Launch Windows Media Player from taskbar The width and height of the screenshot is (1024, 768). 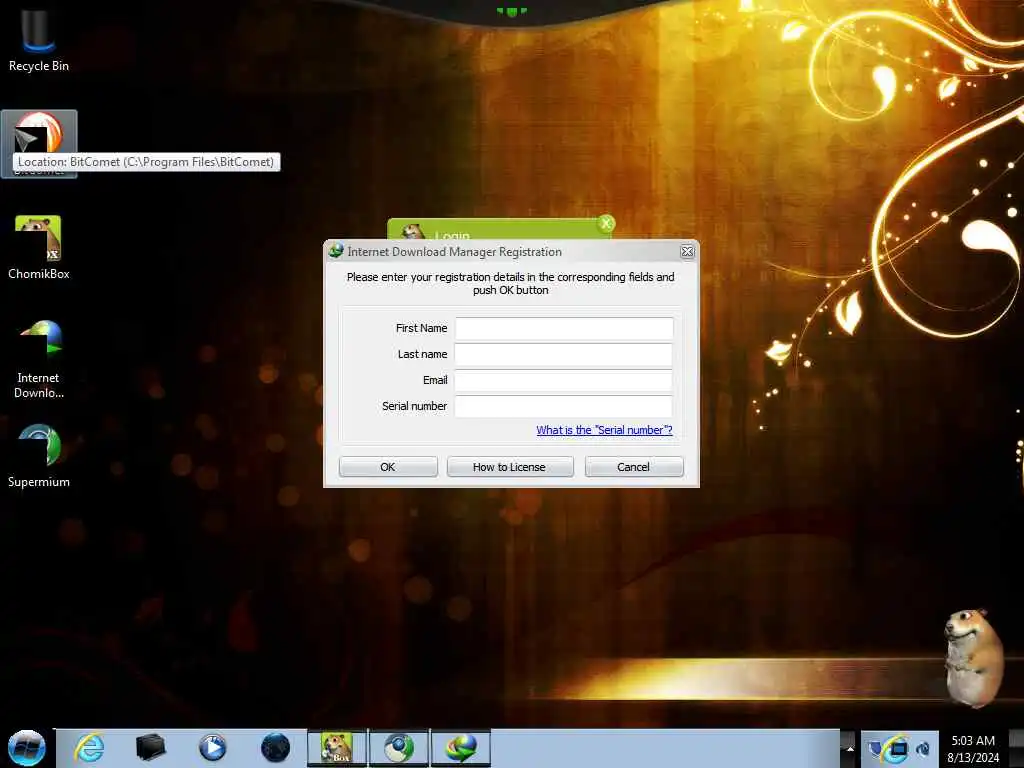212,748
